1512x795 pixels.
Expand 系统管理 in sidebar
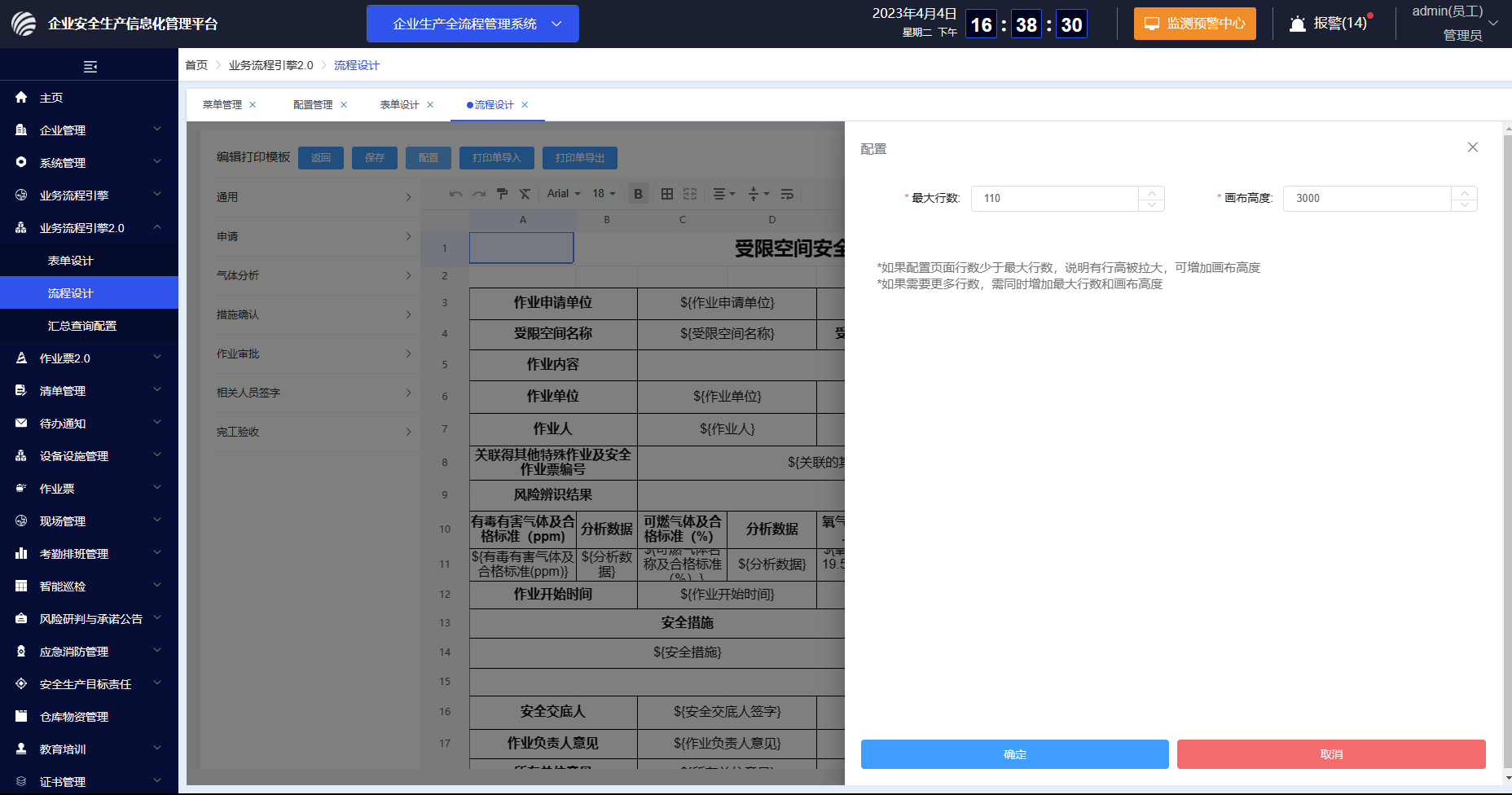(89, 162)
